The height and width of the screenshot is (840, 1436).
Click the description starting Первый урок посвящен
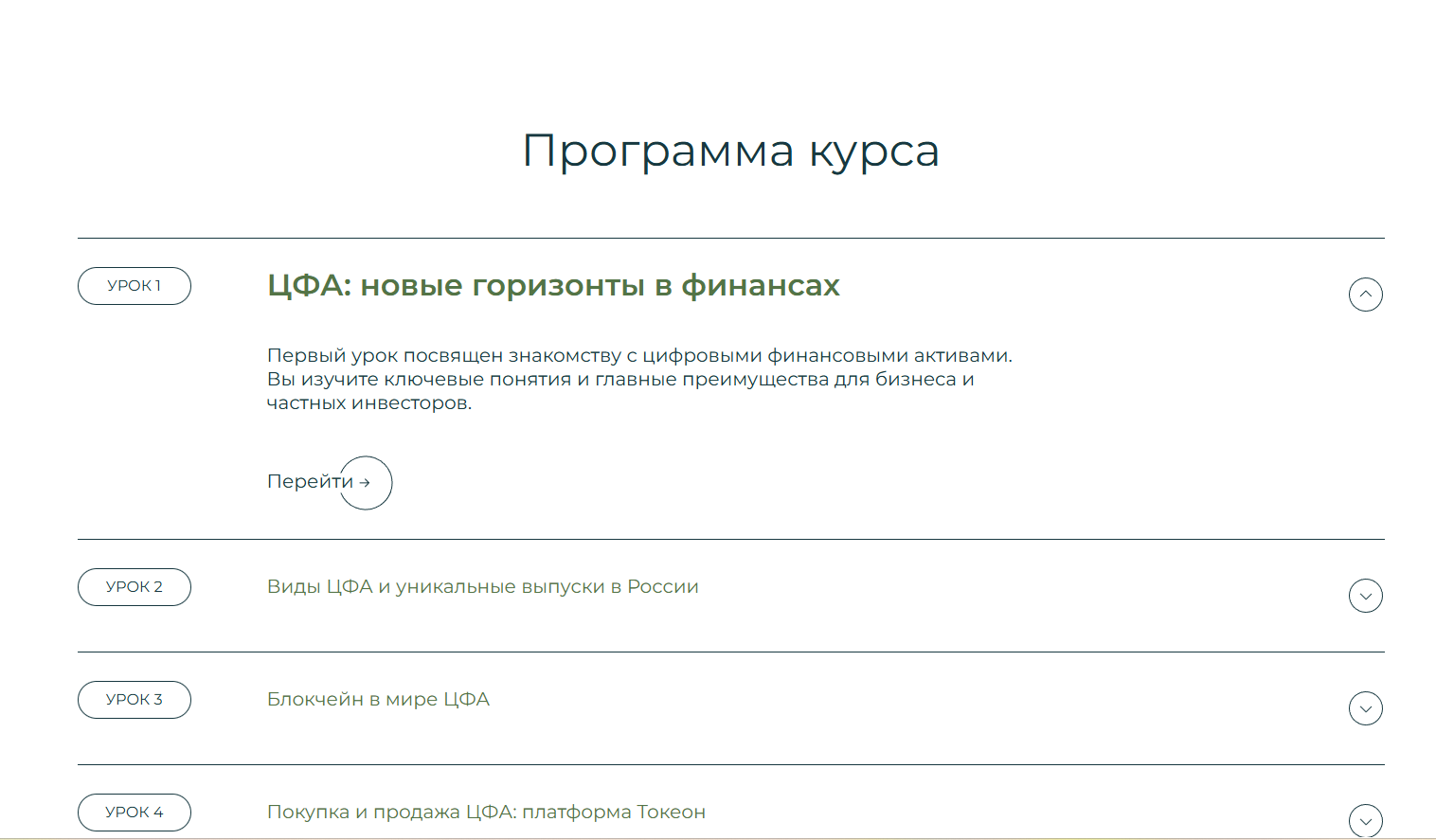639,379
